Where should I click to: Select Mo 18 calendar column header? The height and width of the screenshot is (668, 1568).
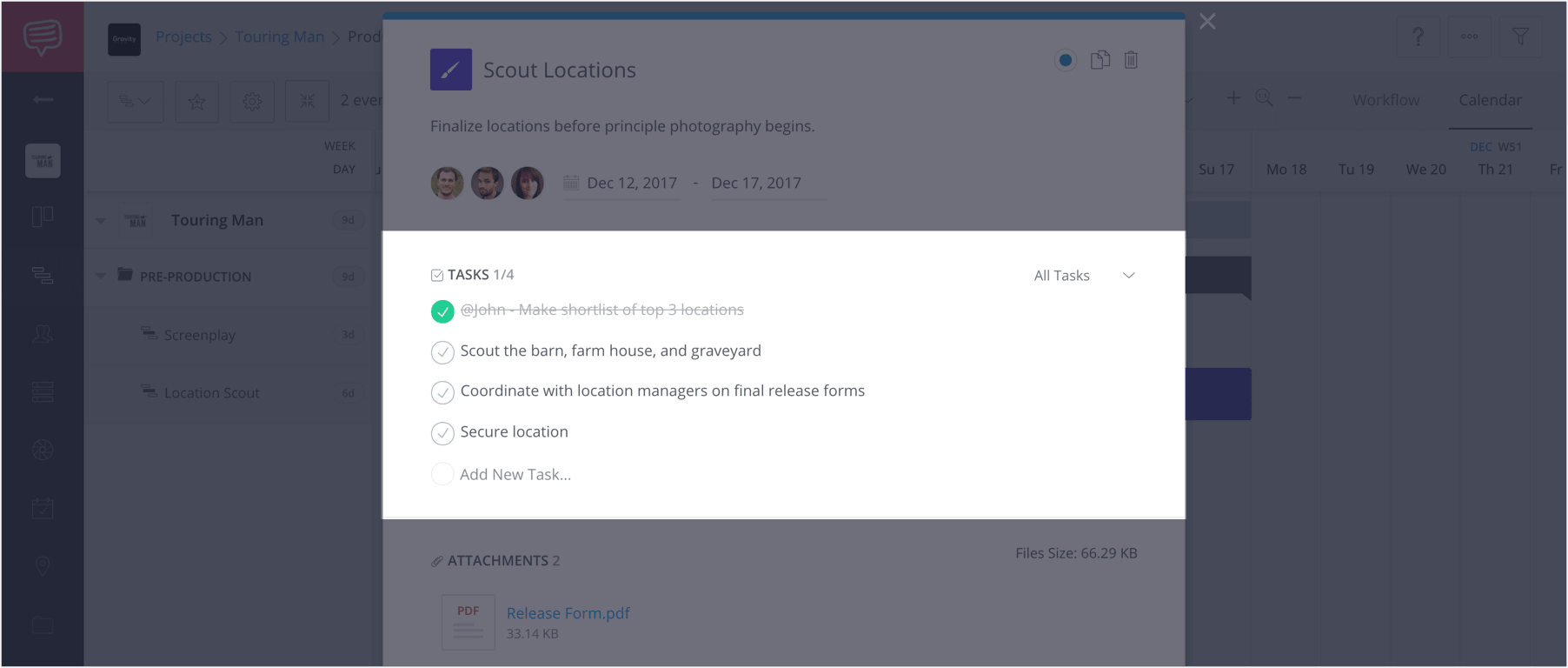1286,170
